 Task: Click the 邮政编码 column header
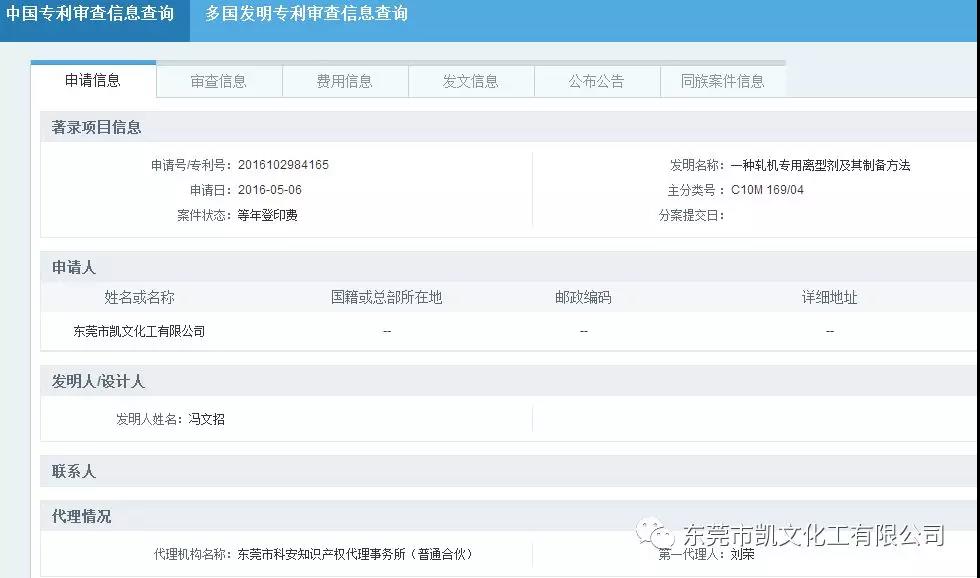click(583, 297)
